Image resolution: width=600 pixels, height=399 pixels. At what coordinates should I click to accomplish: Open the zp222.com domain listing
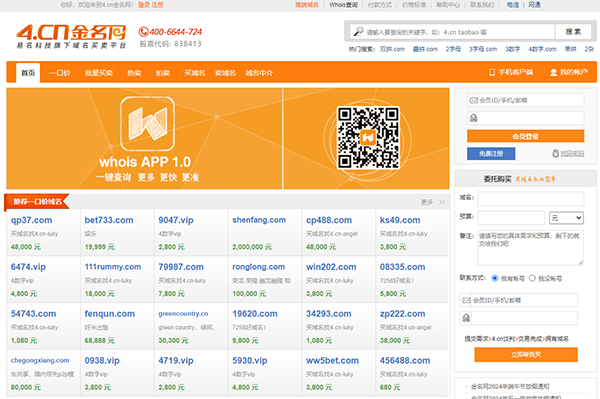coord(402,314)
